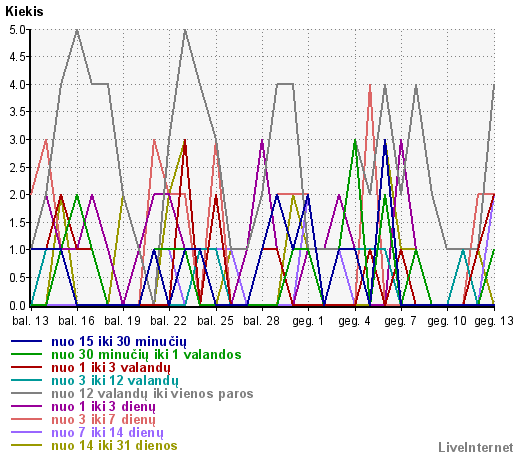Click the 4.5 y-axis value
Screen dimensions: 520x457
[18, 57]
